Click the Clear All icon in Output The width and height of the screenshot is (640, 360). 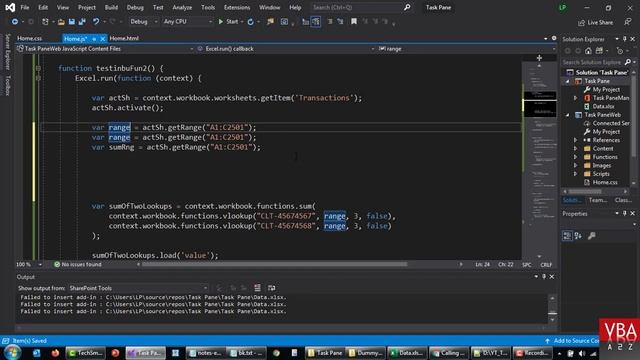pyautogui.click(x=257, y=288)
